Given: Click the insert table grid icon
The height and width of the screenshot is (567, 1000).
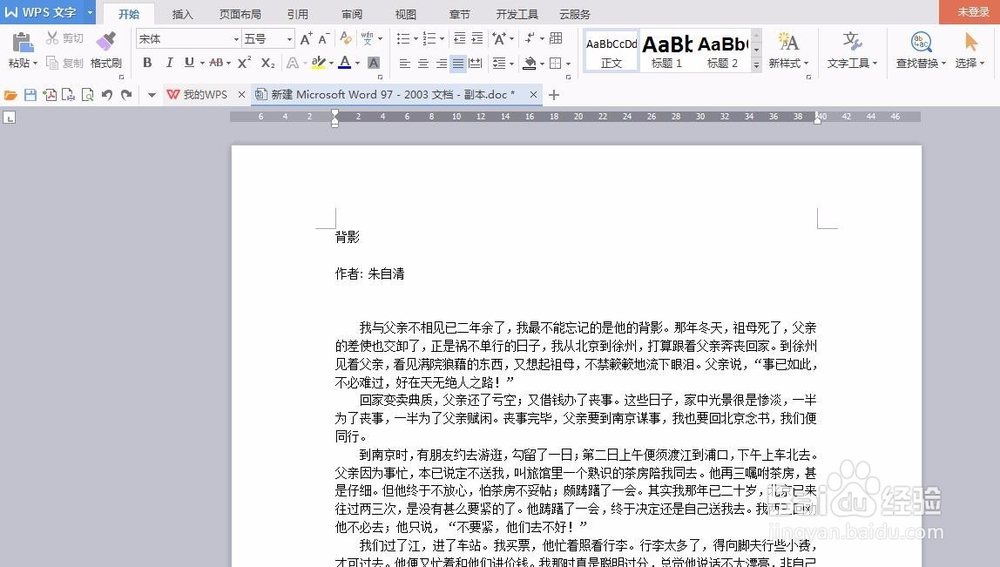Looking at the screenshot, I should point(556,39).
